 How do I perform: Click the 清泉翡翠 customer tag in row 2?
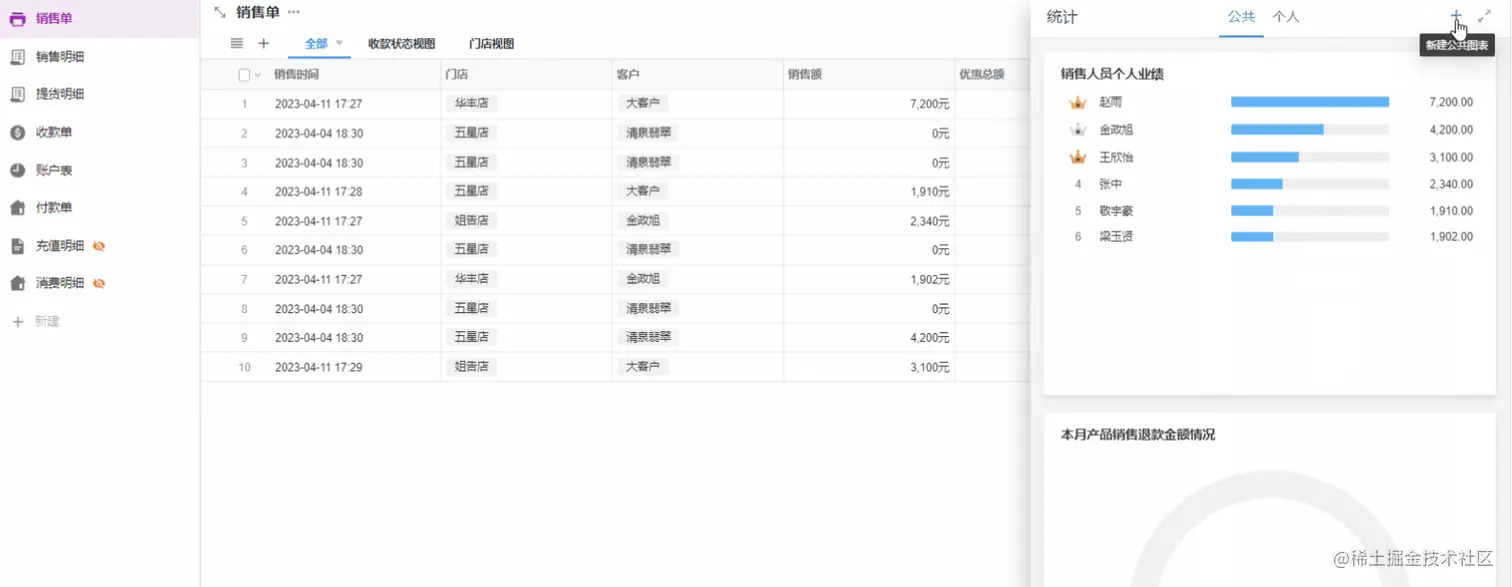pyautogui.click(x=648, y=133)
